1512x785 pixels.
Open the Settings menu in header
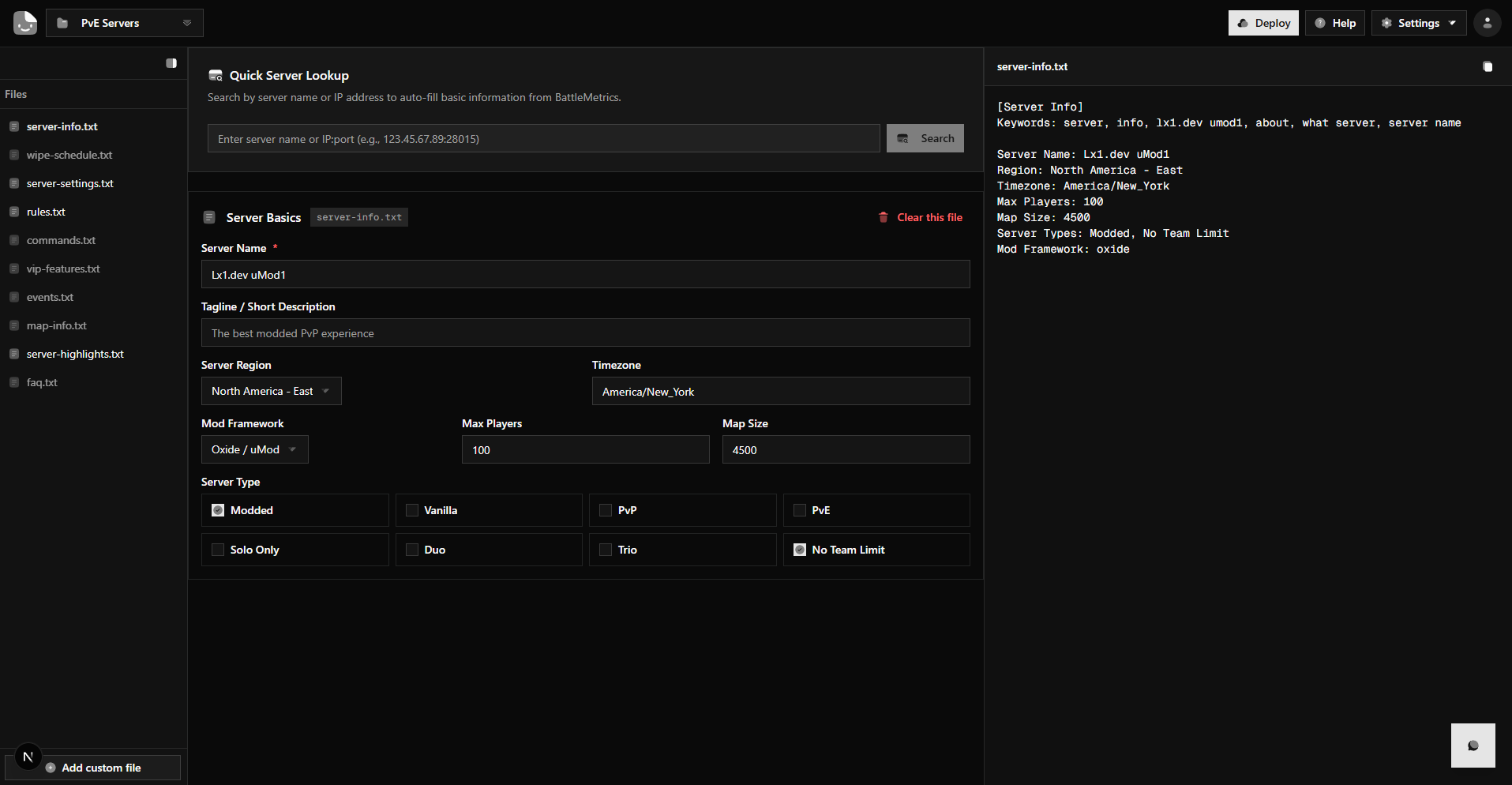[1418, 23]
